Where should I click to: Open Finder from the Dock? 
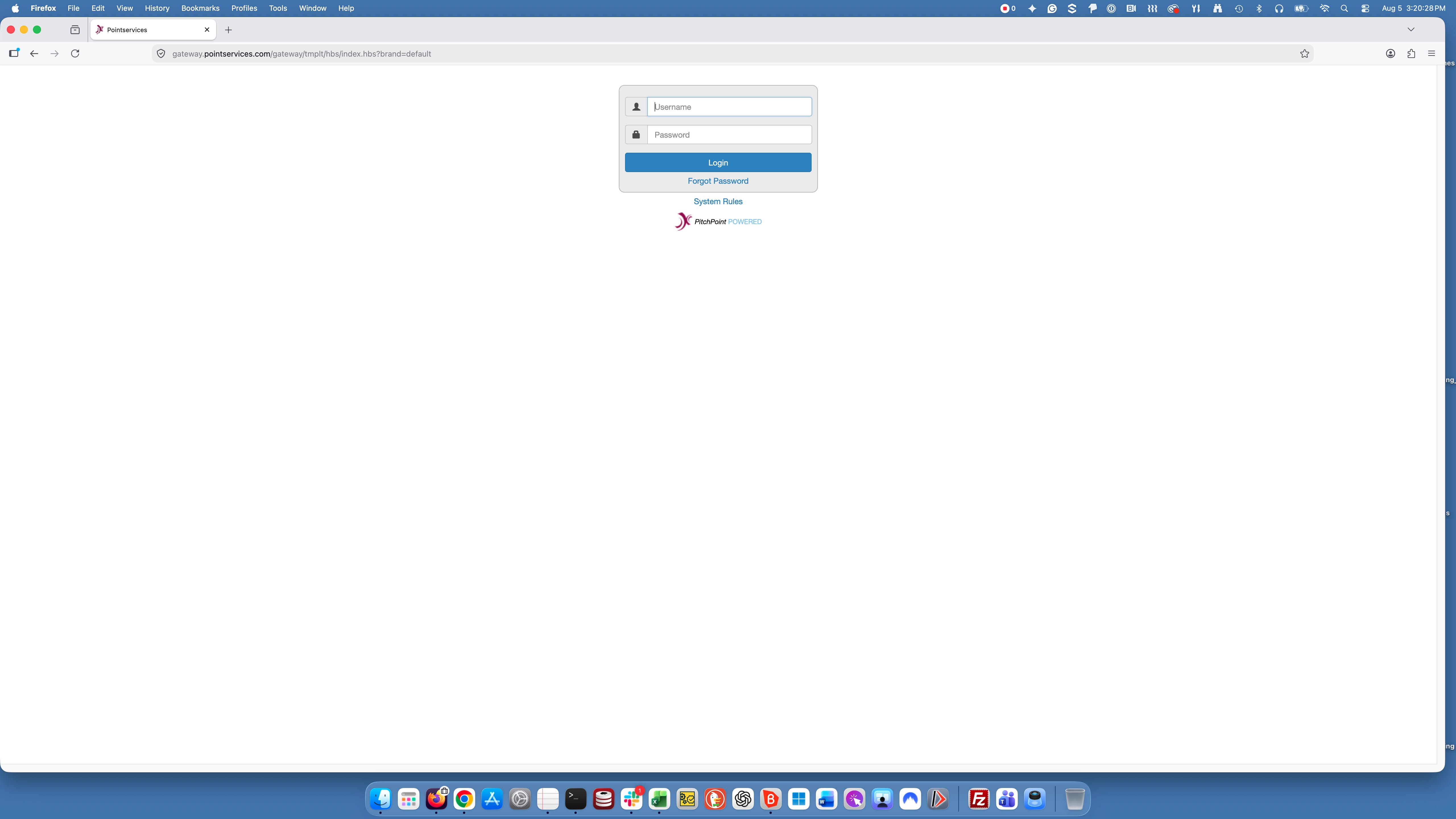tap(380, 799)
